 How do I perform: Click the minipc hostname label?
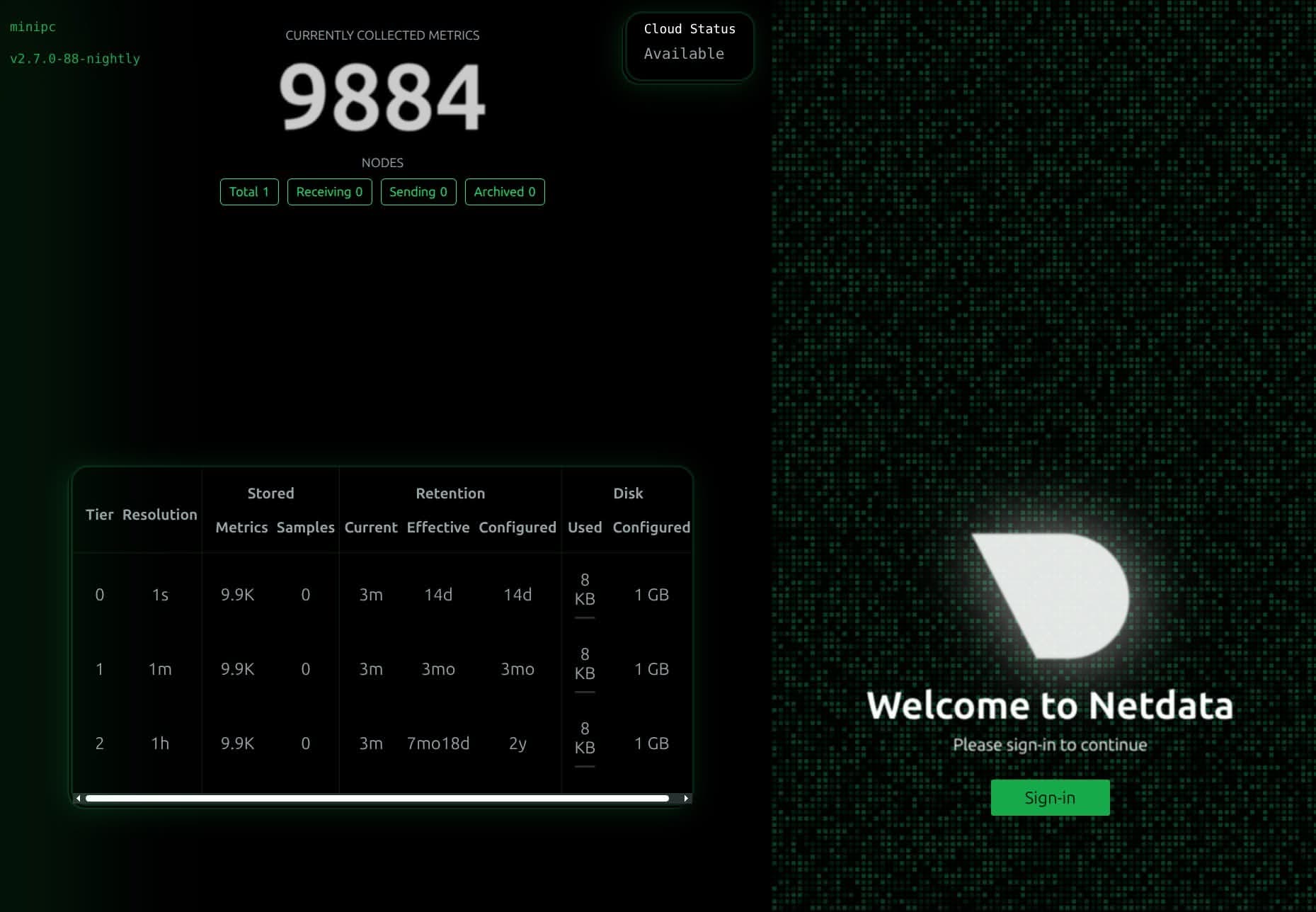[33, 27]
